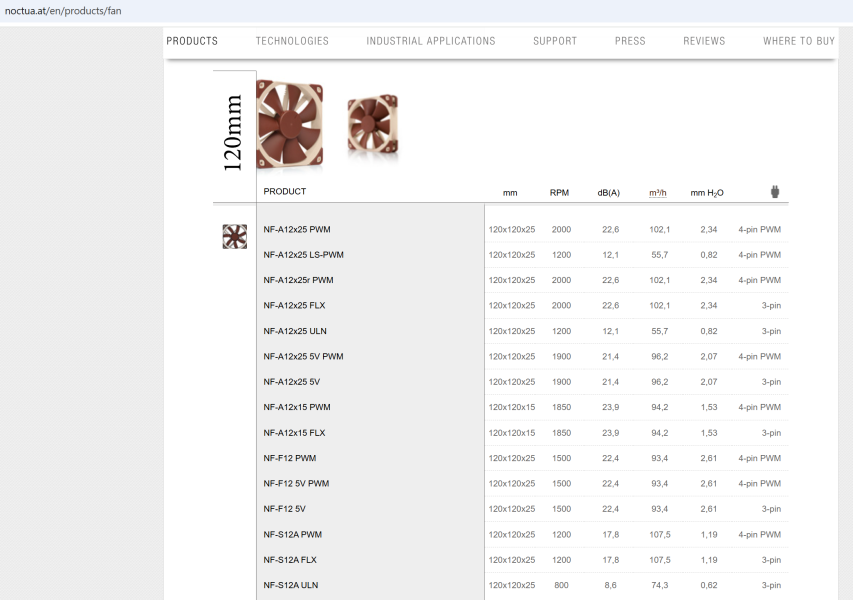853x600 pixels.
Task: Open the Reviews menu
Action: click(x=704, y=41)
